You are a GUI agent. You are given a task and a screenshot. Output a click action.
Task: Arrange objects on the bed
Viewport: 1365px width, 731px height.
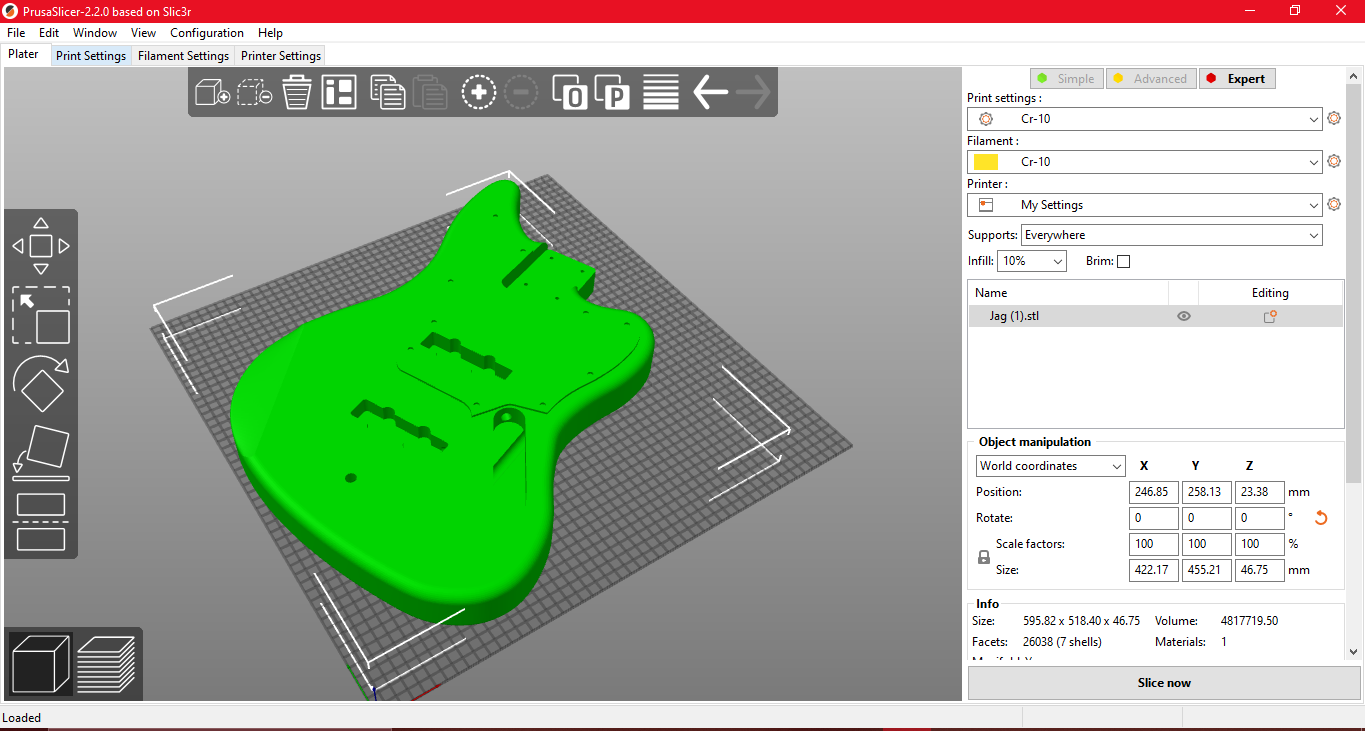pyautogui.click(x=339, y=92)
